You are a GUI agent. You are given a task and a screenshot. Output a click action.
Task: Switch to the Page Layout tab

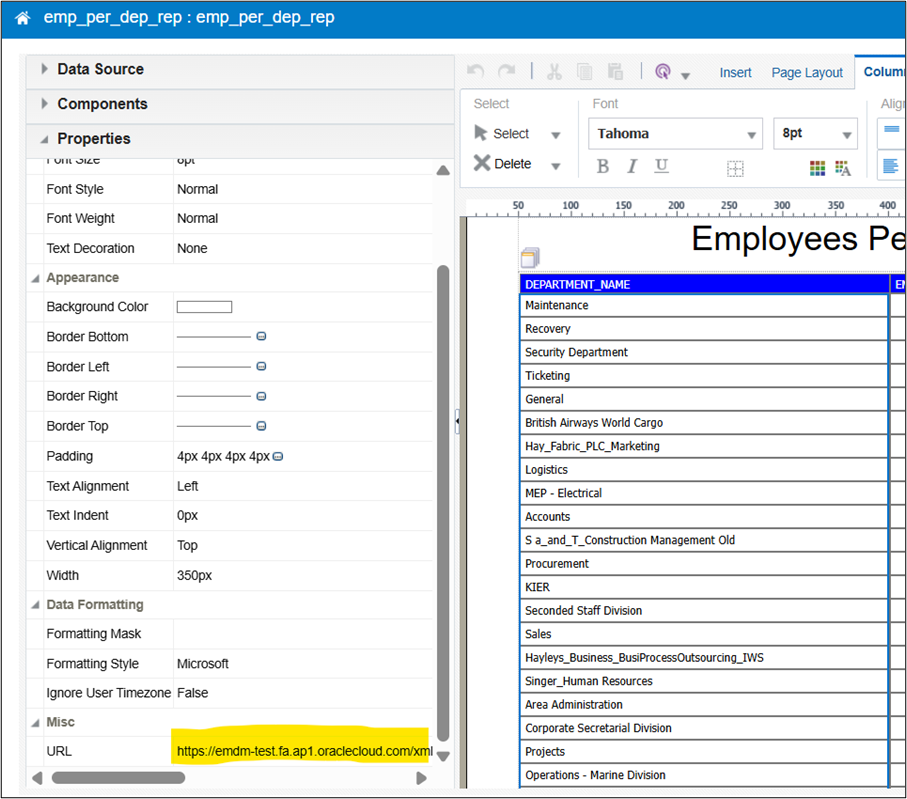click(807, 73)
